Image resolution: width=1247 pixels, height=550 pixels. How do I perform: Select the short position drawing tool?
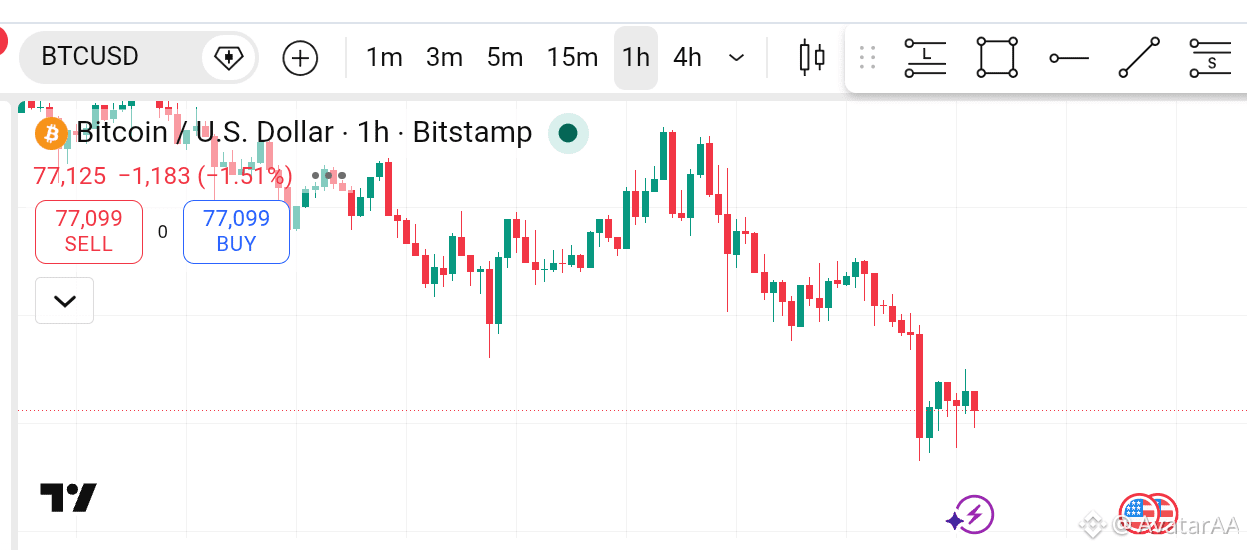[x=1210, y=58]
